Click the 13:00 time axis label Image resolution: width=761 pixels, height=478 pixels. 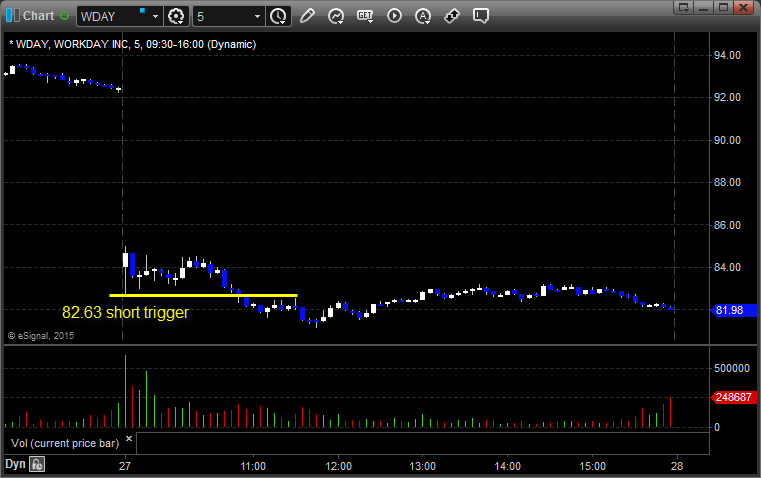422,466
